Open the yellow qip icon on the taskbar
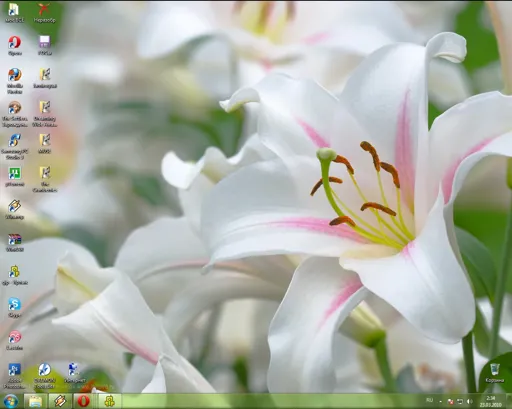Screen dimensions: 512x409 (109, 401)
